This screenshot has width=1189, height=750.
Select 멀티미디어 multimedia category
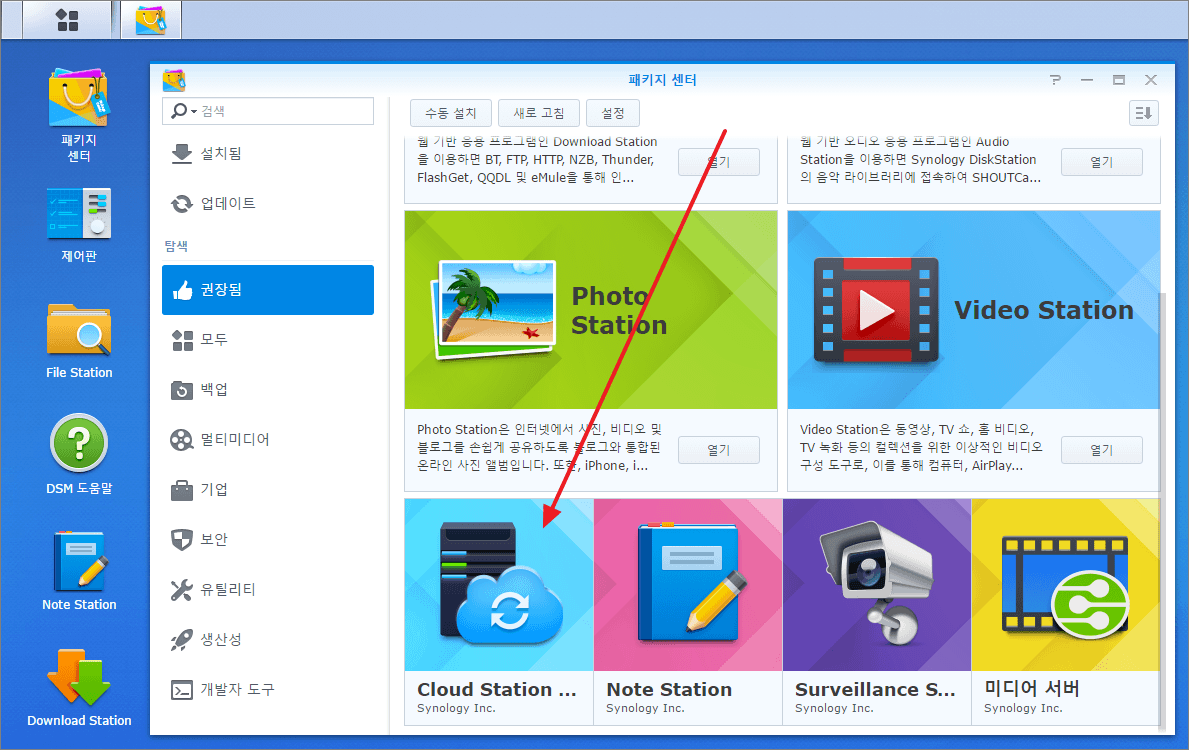268,439
